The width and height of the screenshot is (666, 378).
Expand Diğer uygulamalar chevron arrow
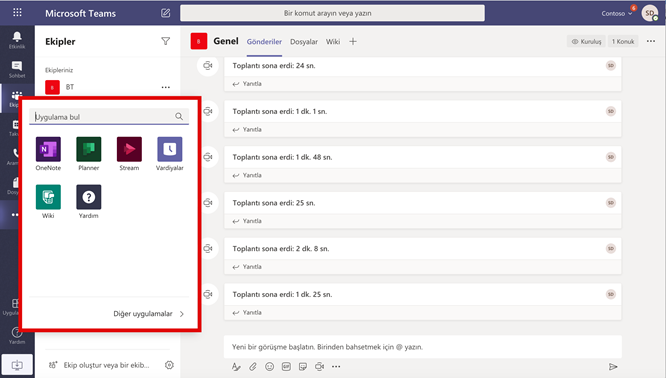pos(182,314)
